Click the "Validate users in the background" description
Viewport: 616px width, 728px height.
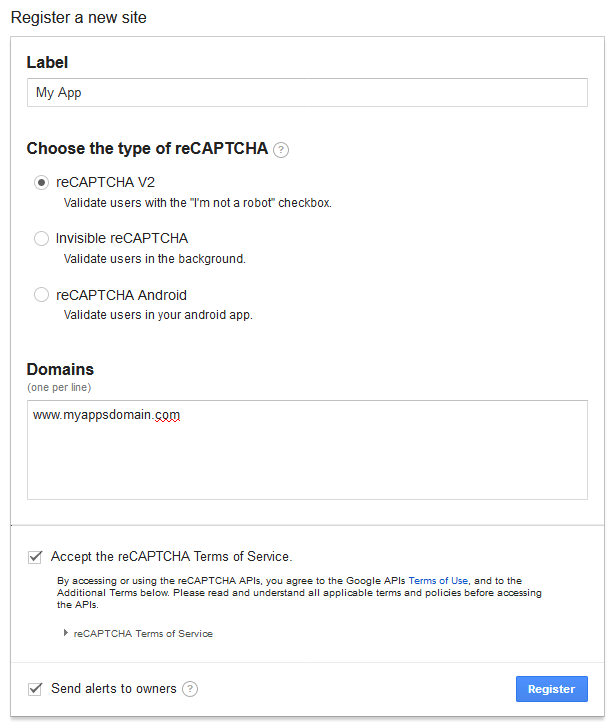tap(154, 259)
